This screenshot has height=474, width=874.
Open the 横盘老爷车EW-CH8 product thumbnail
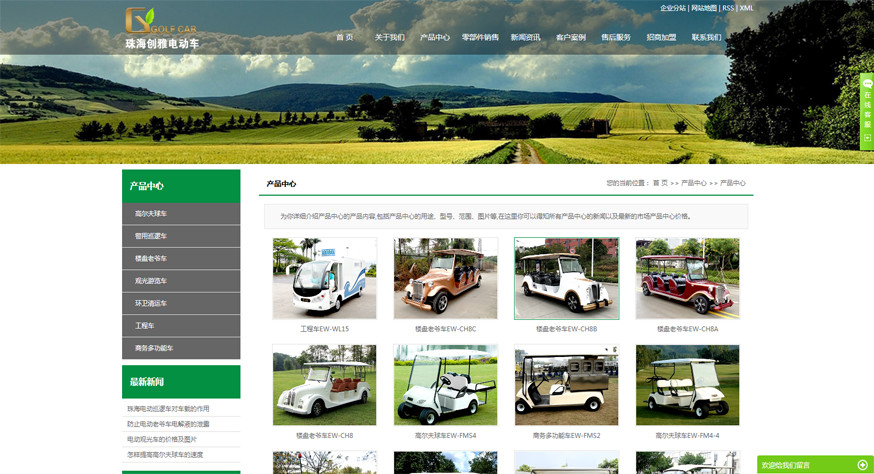324,385
